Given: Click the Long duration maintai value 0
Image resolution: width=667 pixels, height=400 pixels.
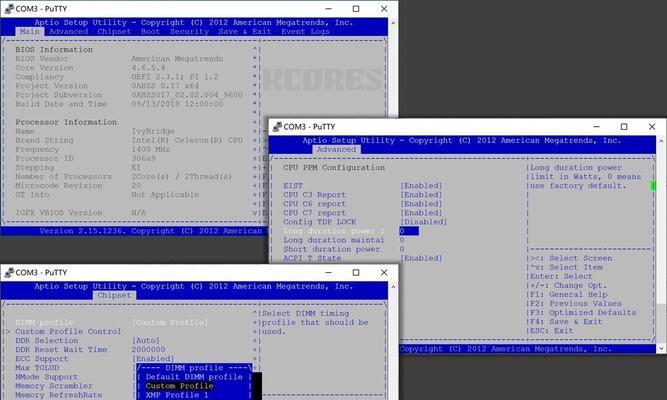Looking at the screenshot, I should [402, 240].
